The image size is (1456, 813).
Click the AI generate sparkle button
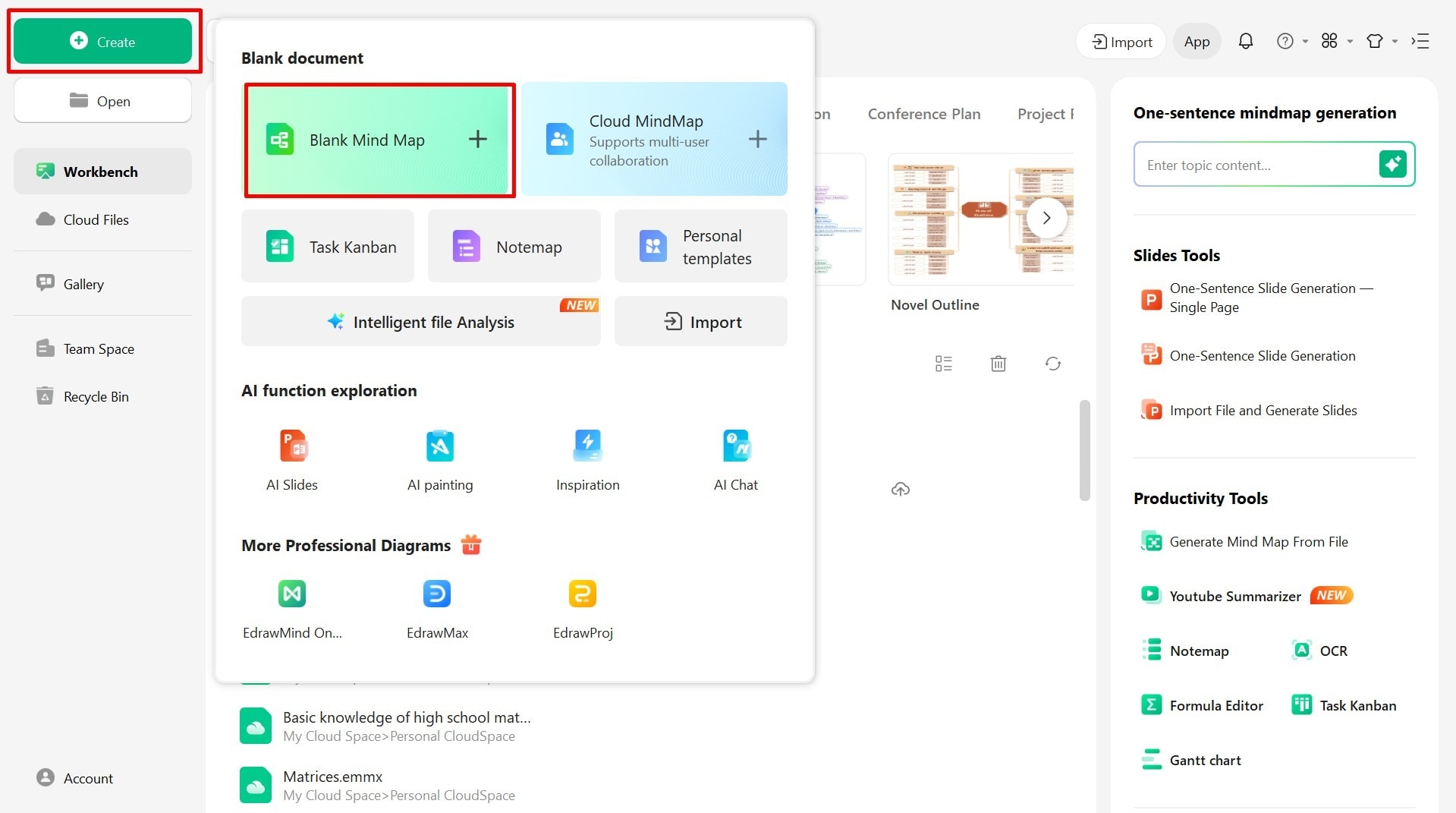pos(1393,164)
